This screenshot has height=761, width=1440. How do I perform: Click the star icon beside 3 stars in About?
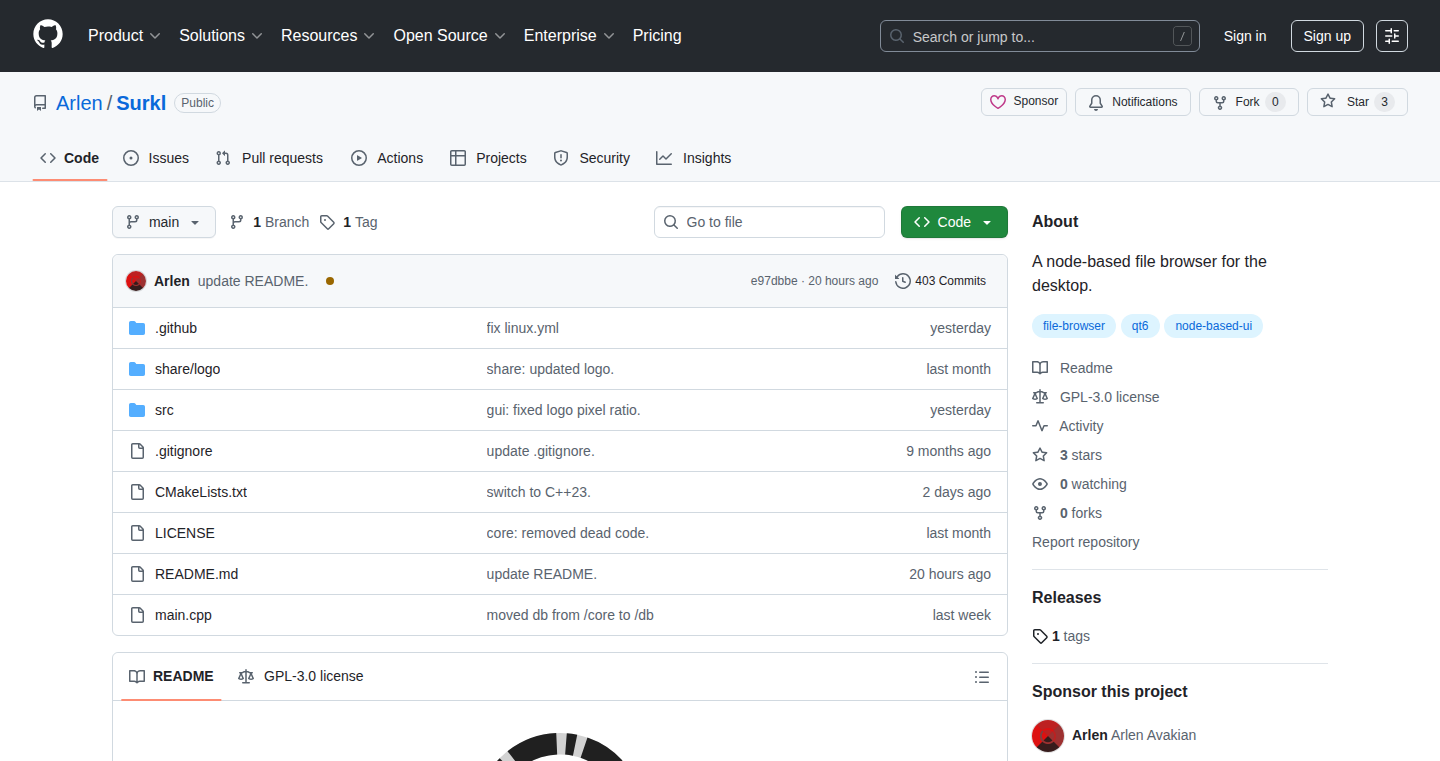pyautogui.click(x=1040, y=455)
